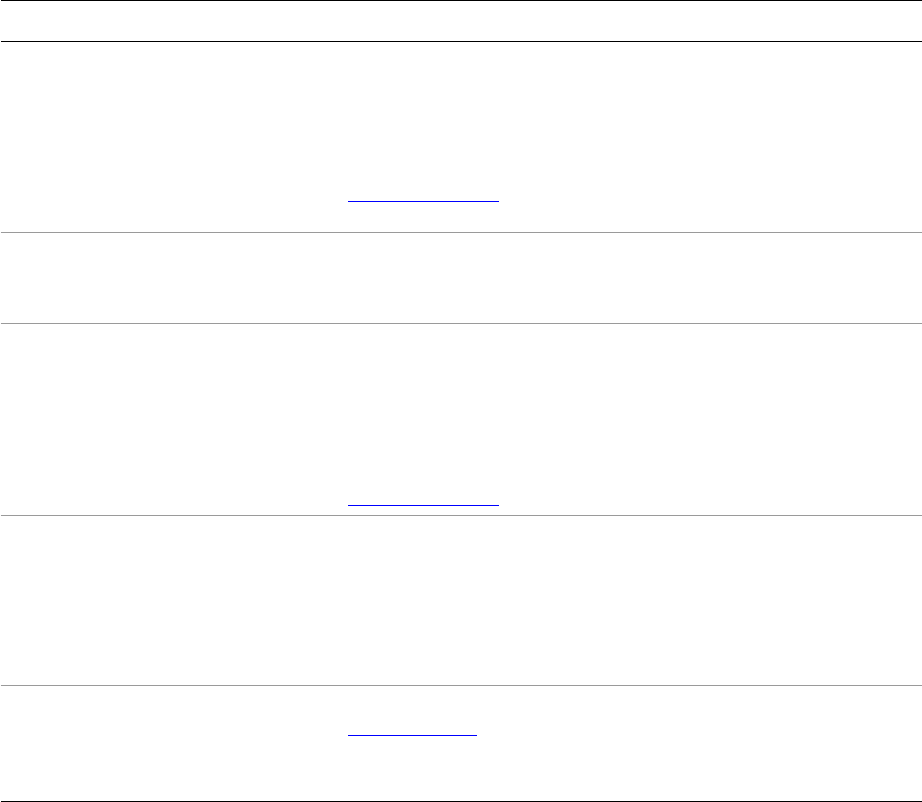922x802 pixels.
Task: Click the underlined link in the first table row
Action: pyautogui.click(x=422, y=200)
